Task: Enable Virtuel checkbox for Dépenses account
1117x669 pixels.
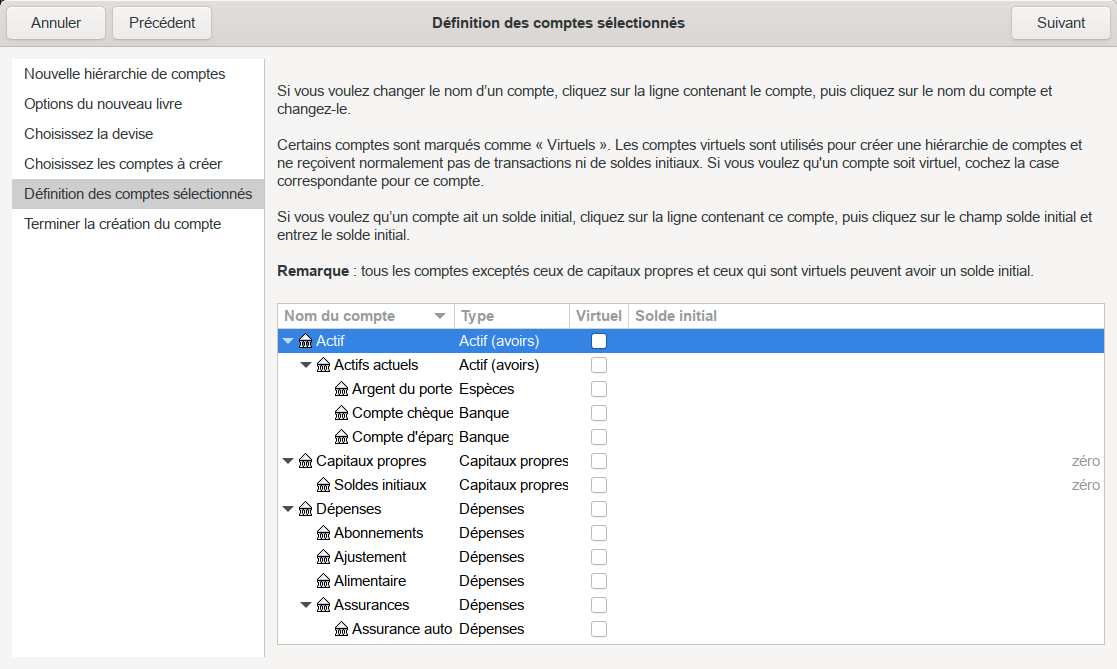Action: click(x=599, y=509)
